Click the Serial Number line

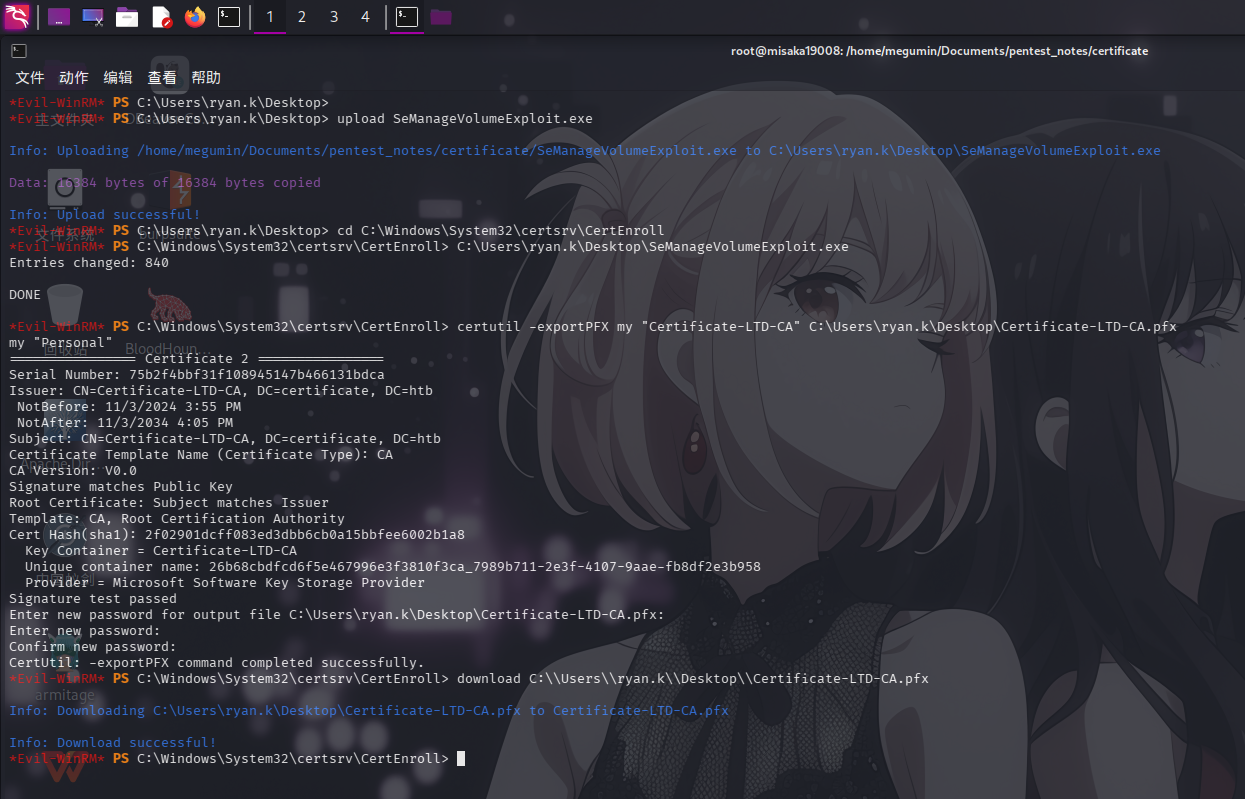coord(197,375)
